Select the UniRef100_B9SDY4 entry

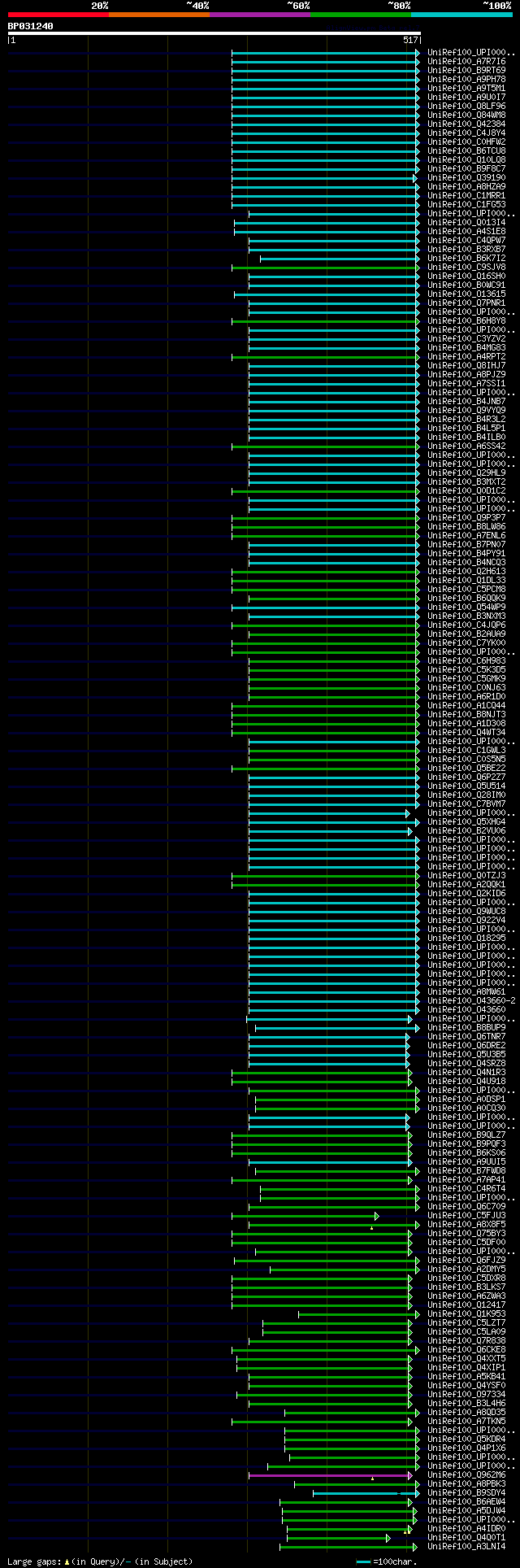click(x=466, y=1493)
